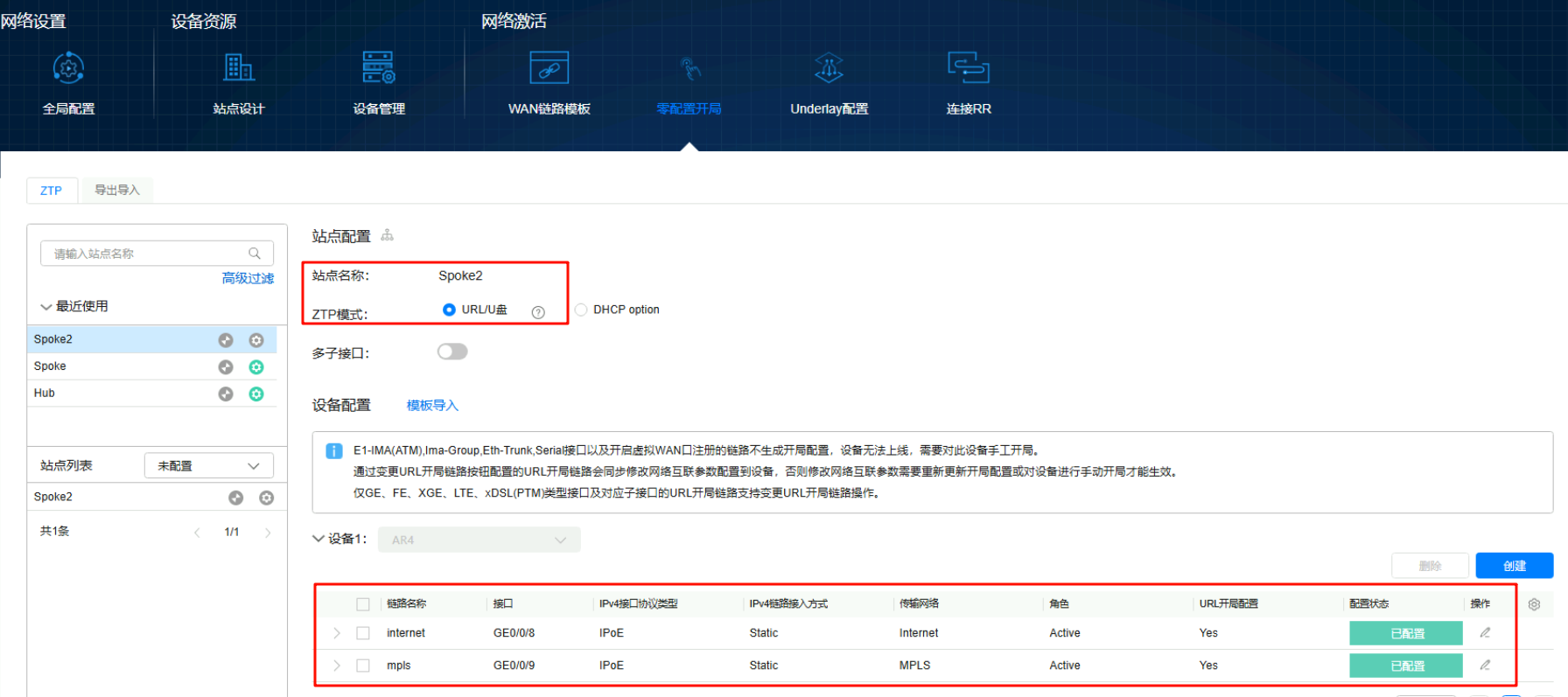
Task: Click the edit pencil for internet link
Action: [1485, 632]
